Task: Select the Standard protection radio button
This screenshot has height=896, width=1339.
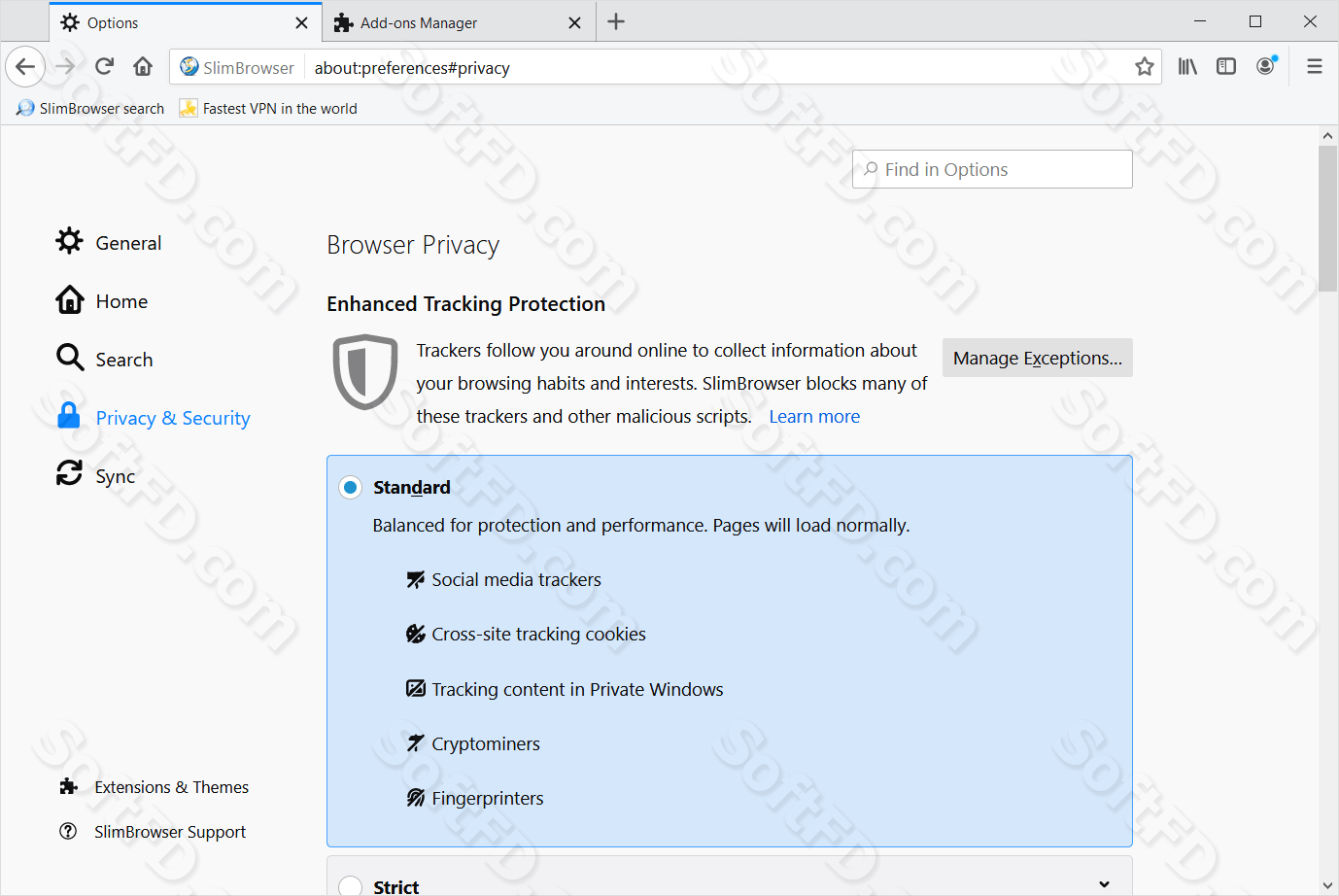Action: pos(351,487)
